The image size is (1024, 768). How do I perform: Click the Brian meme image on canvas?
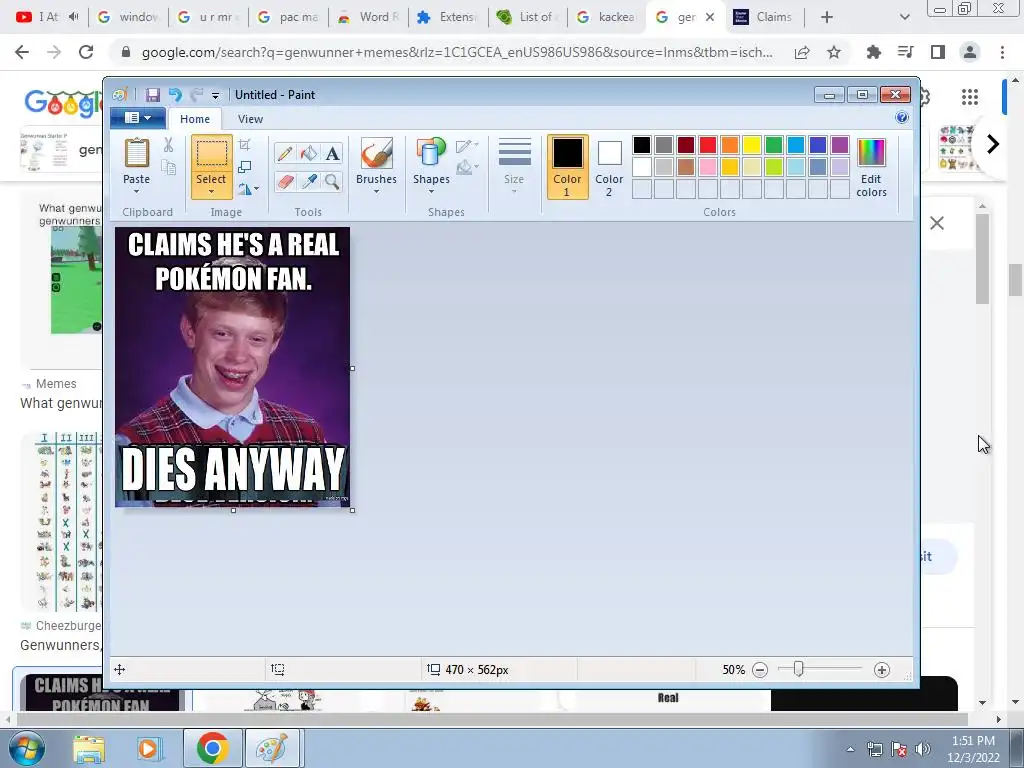[232, 367]
